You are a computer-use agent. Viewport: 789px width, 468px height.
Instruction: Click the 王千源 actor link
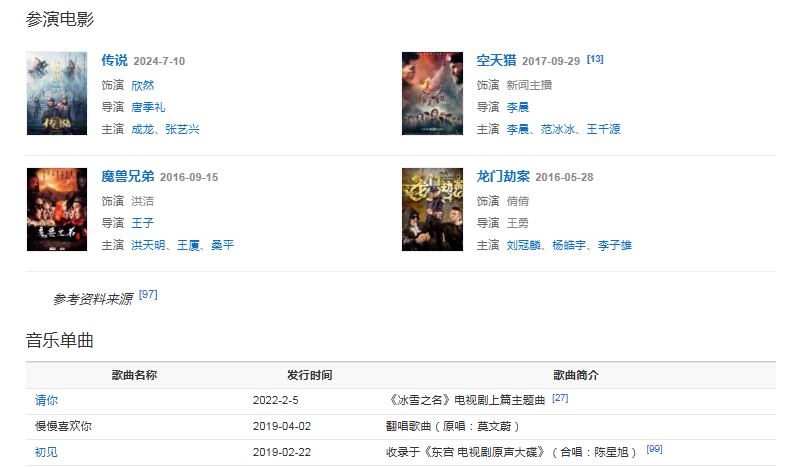[x=603, y=129]
